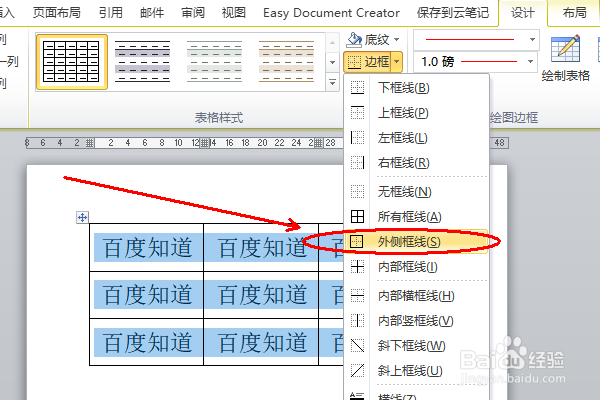Open the 底纹 shading dropdown arrow

pyautogui.click(x=396, y=39)
